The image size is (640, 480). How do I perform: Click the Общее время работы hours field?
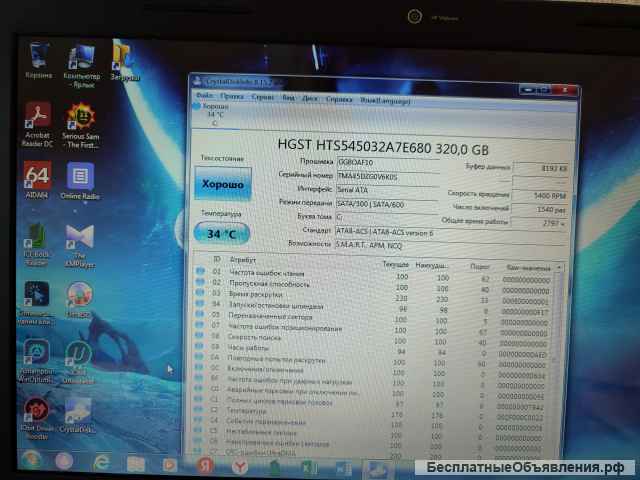(538, 223)
